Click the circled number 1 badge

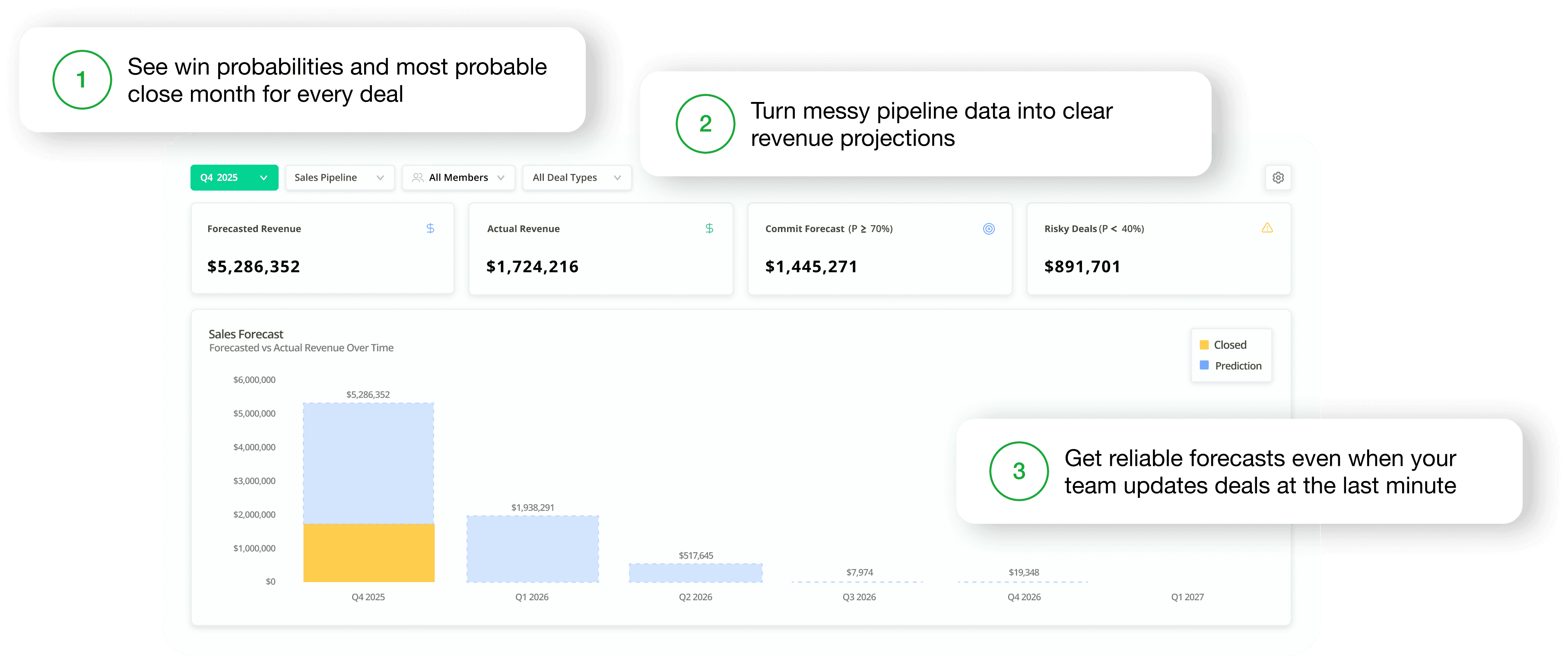(x=82, y=80)
